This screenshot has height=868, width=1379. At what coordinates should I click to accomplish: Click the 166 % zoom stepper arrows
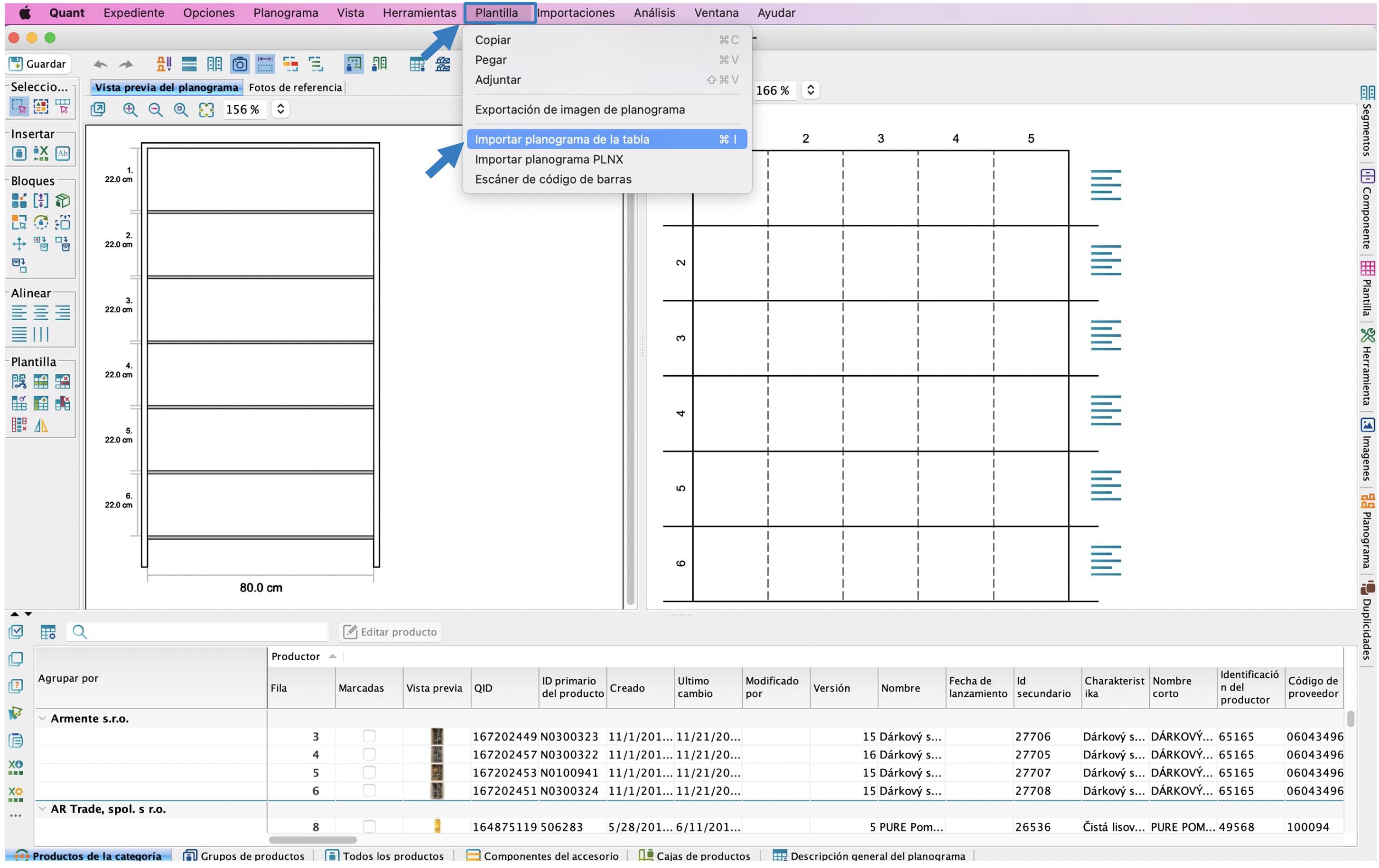tap(811, 90)
